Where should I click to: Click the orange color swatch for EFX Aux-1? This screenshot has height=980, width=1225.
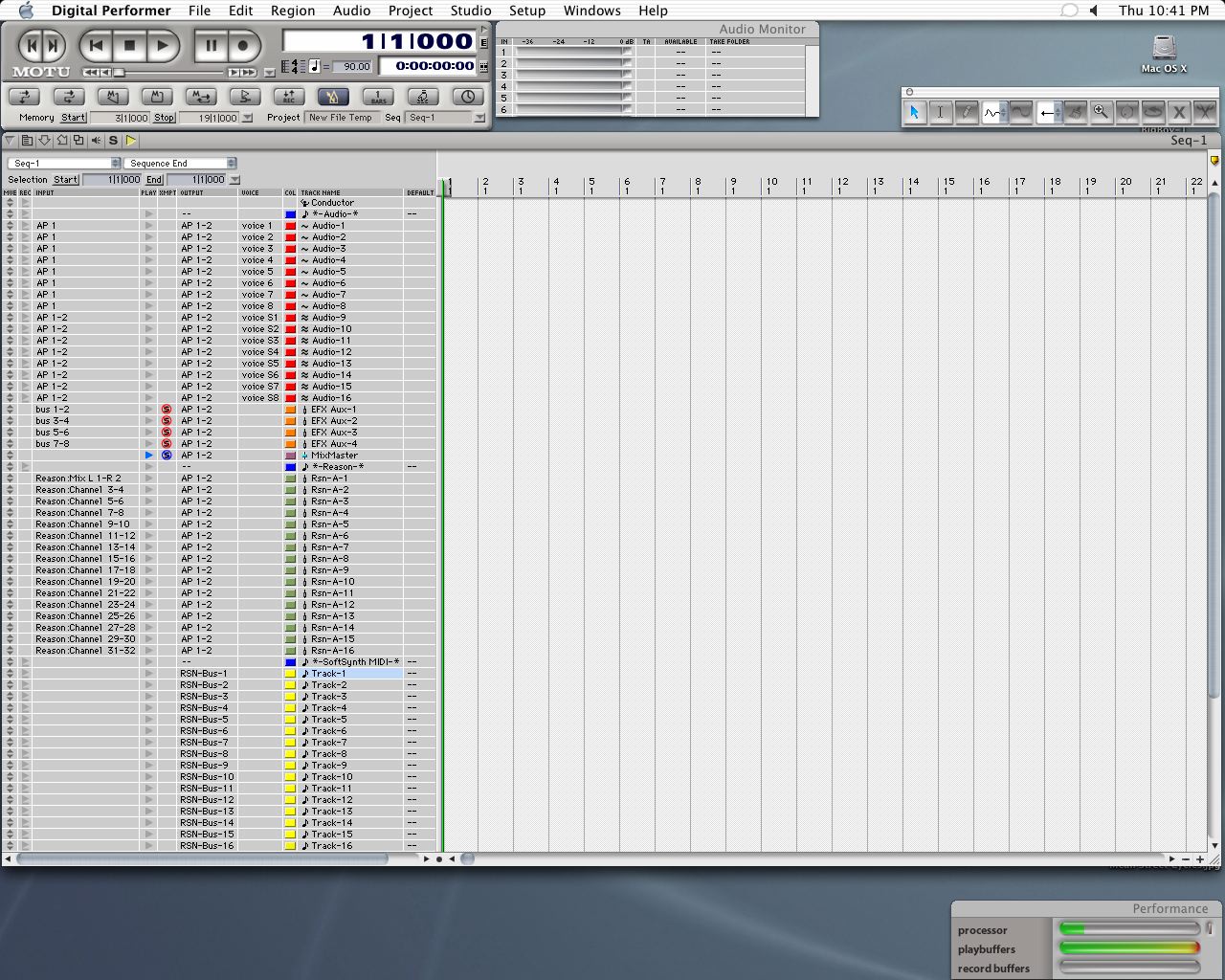(290, 410)
